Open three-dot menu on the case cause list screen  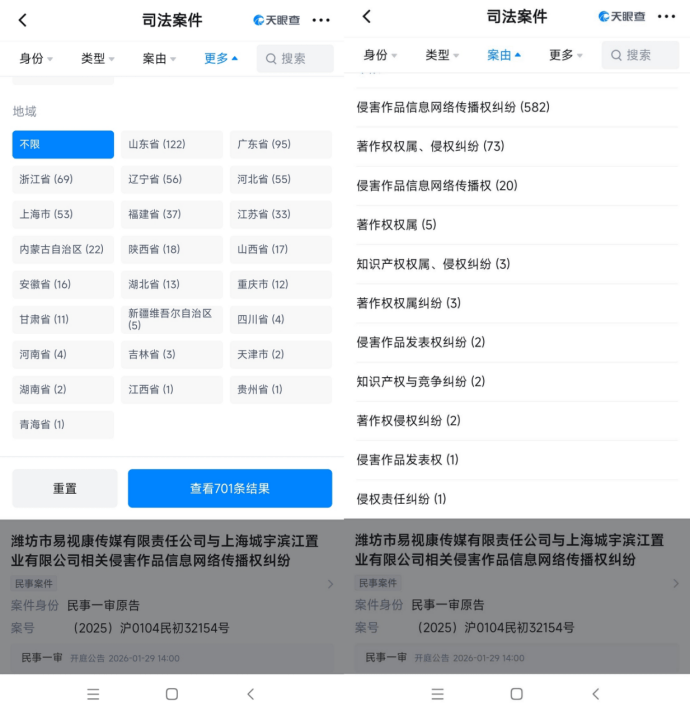tap(666, 17)
